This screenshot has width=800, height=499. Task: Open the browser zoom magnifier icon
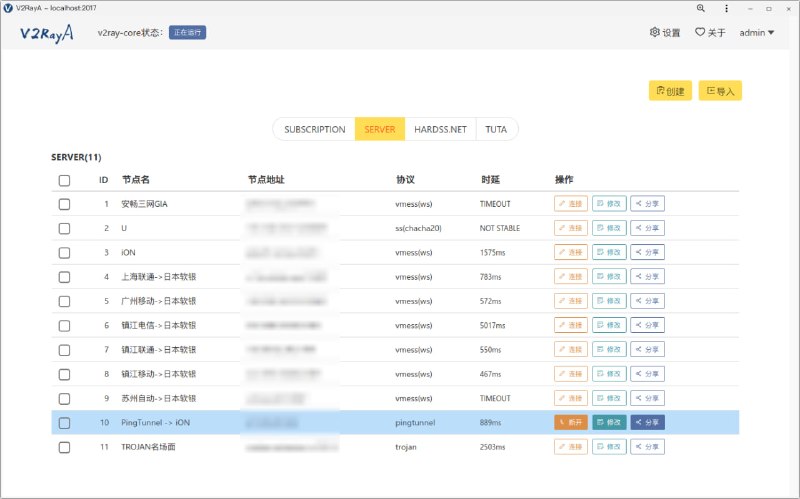[x=701, y=8]
